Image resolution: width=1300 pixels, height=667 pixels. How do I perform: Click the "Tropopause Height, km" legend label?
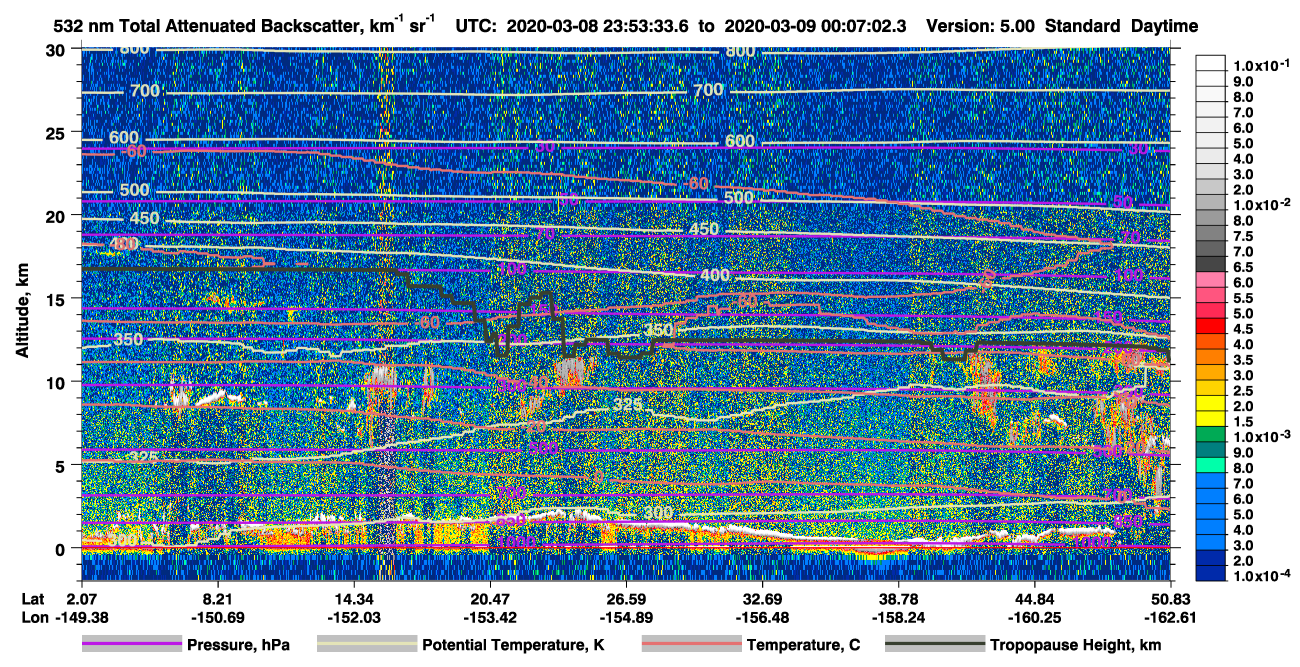(1076, 645)
